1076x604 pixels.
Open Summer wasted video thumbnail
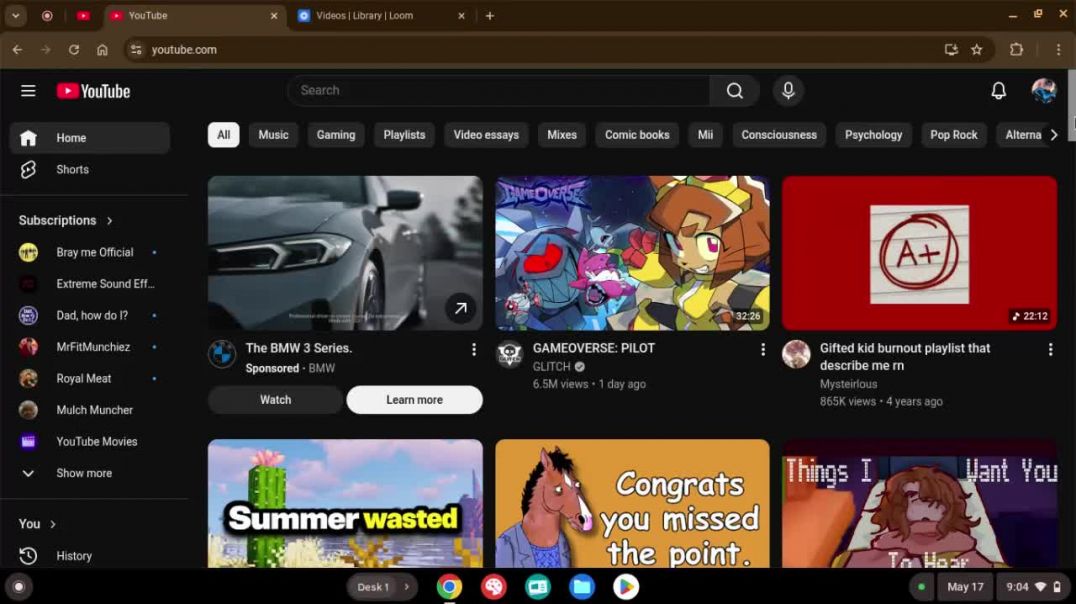(345, 504)
